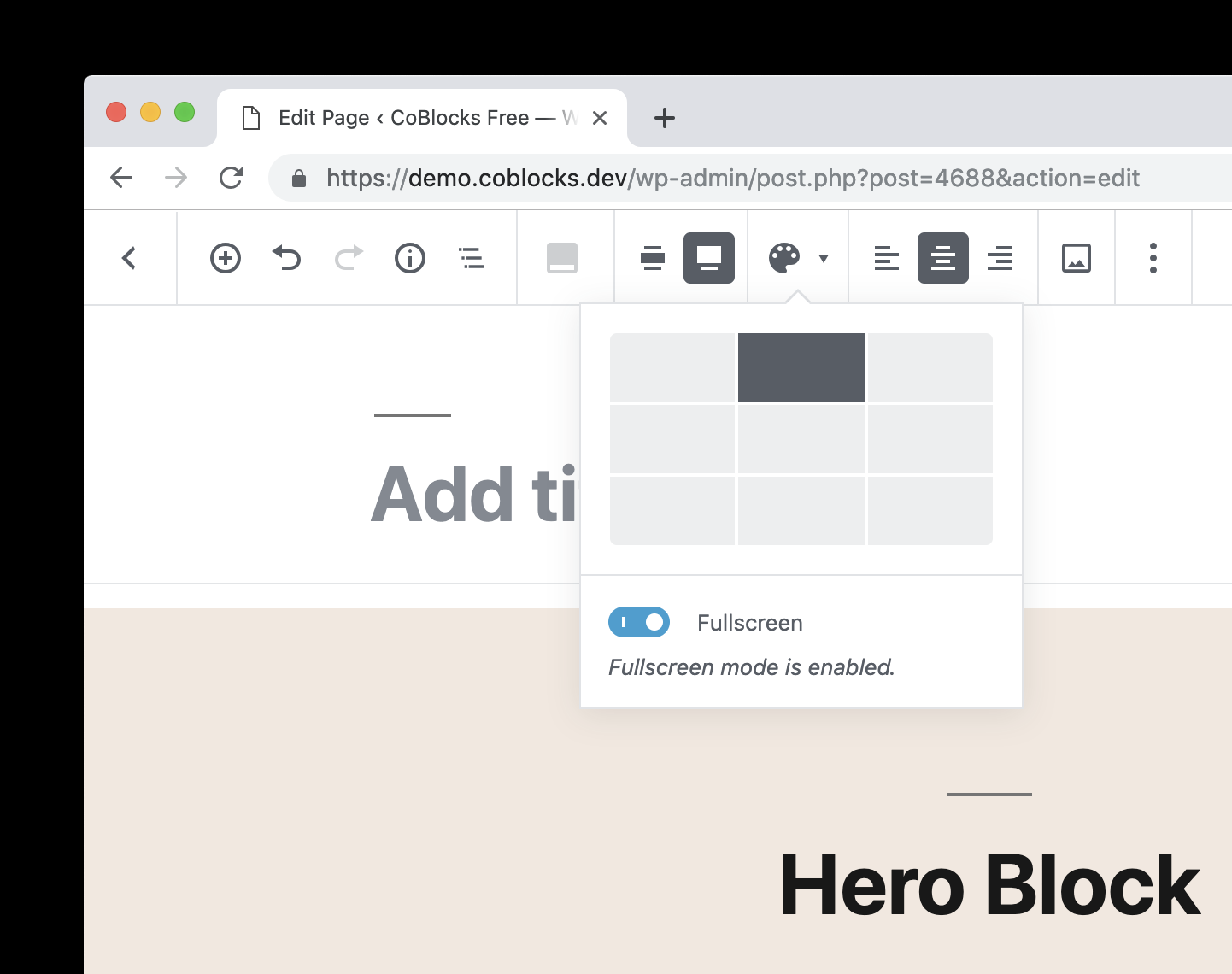Choose bottom center layout position
1232x974 pixels.
tap(801, 511)
